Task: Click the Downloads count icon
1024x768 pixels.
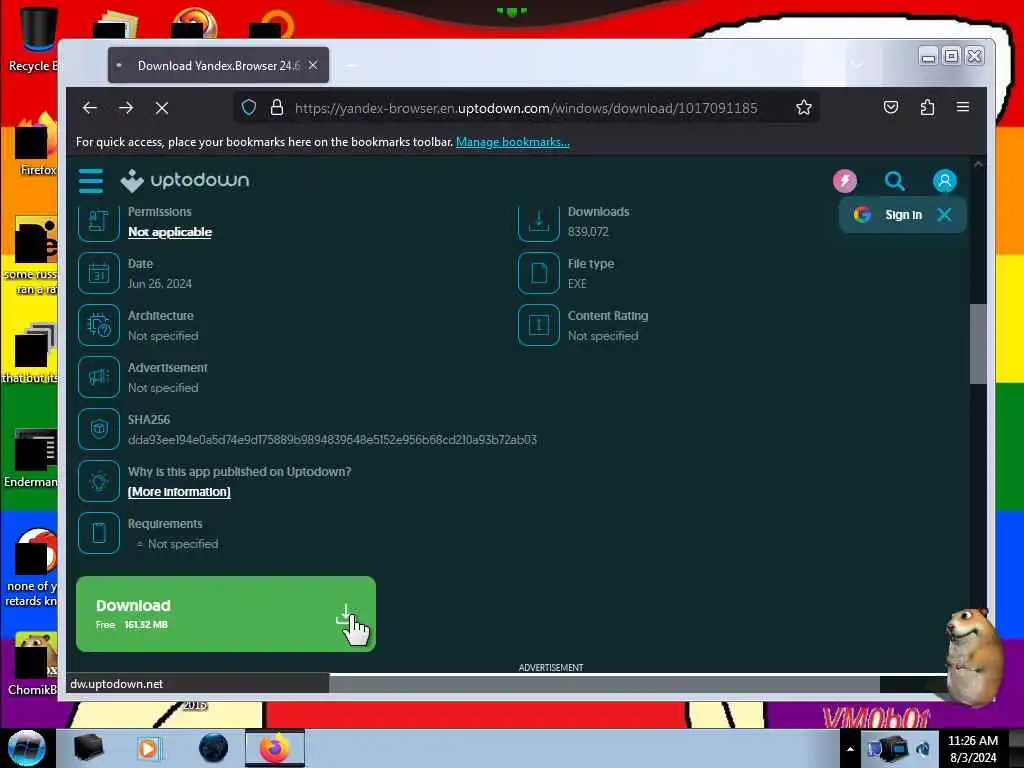Action: (x=539, y=222)
